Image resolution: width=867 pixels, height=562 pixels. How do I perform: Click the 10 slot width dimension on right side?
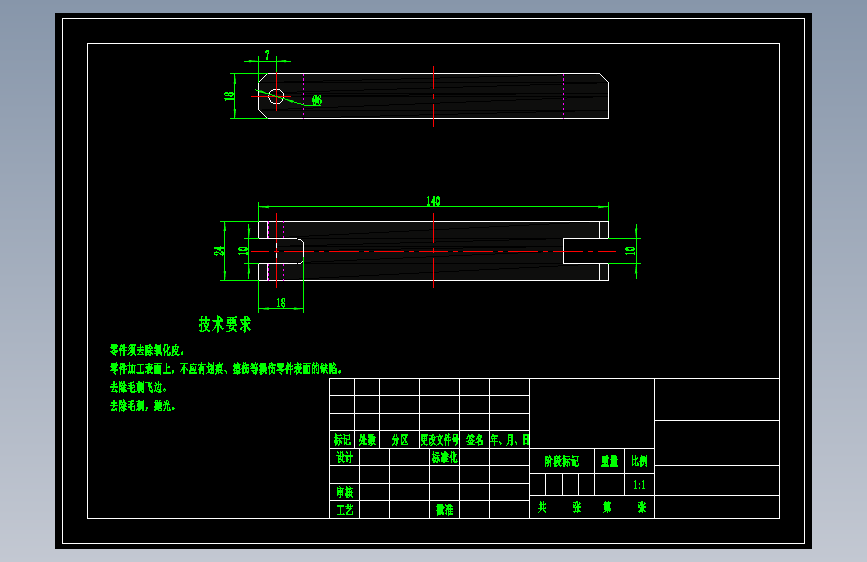click(x=630, y=251)
